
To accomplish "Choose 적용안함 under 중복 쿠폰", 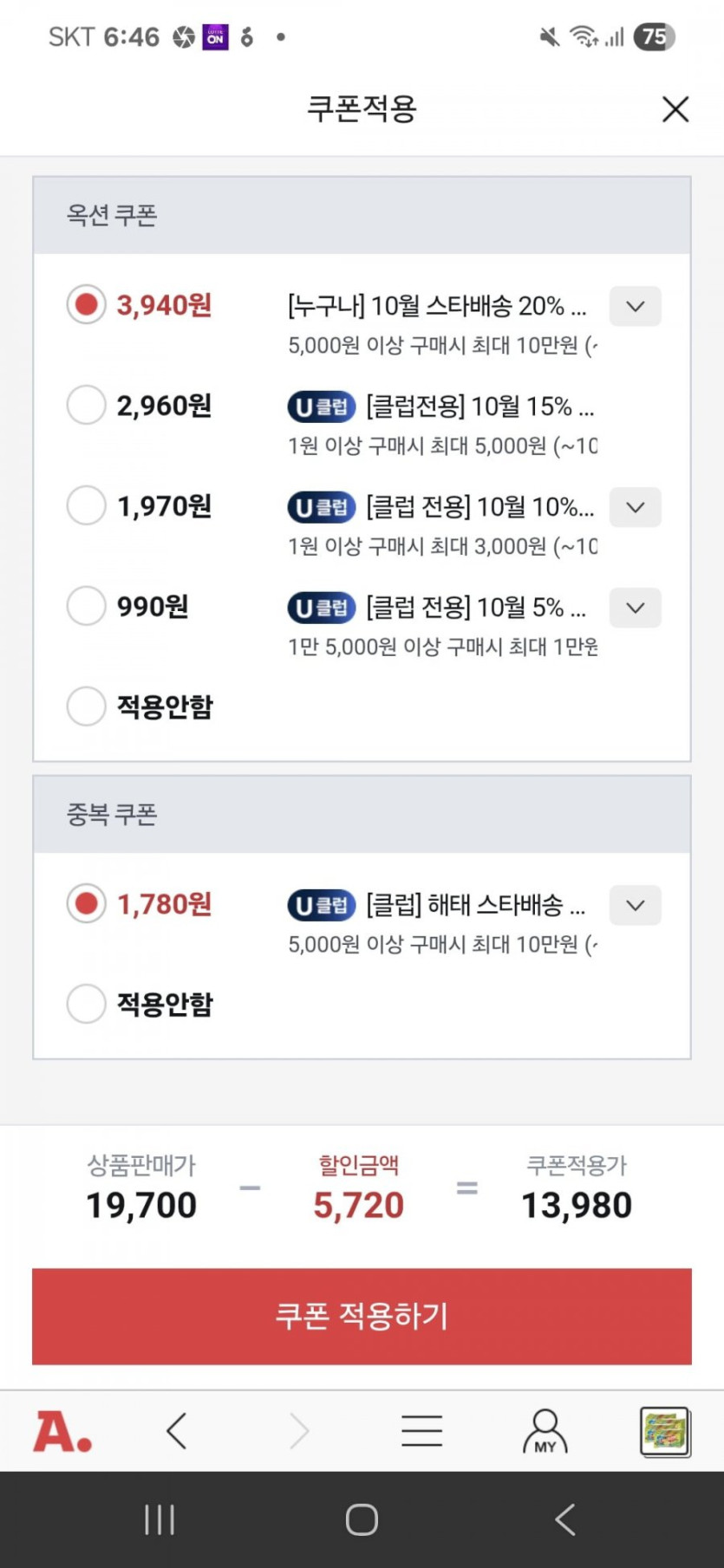I will point(87,1004).
